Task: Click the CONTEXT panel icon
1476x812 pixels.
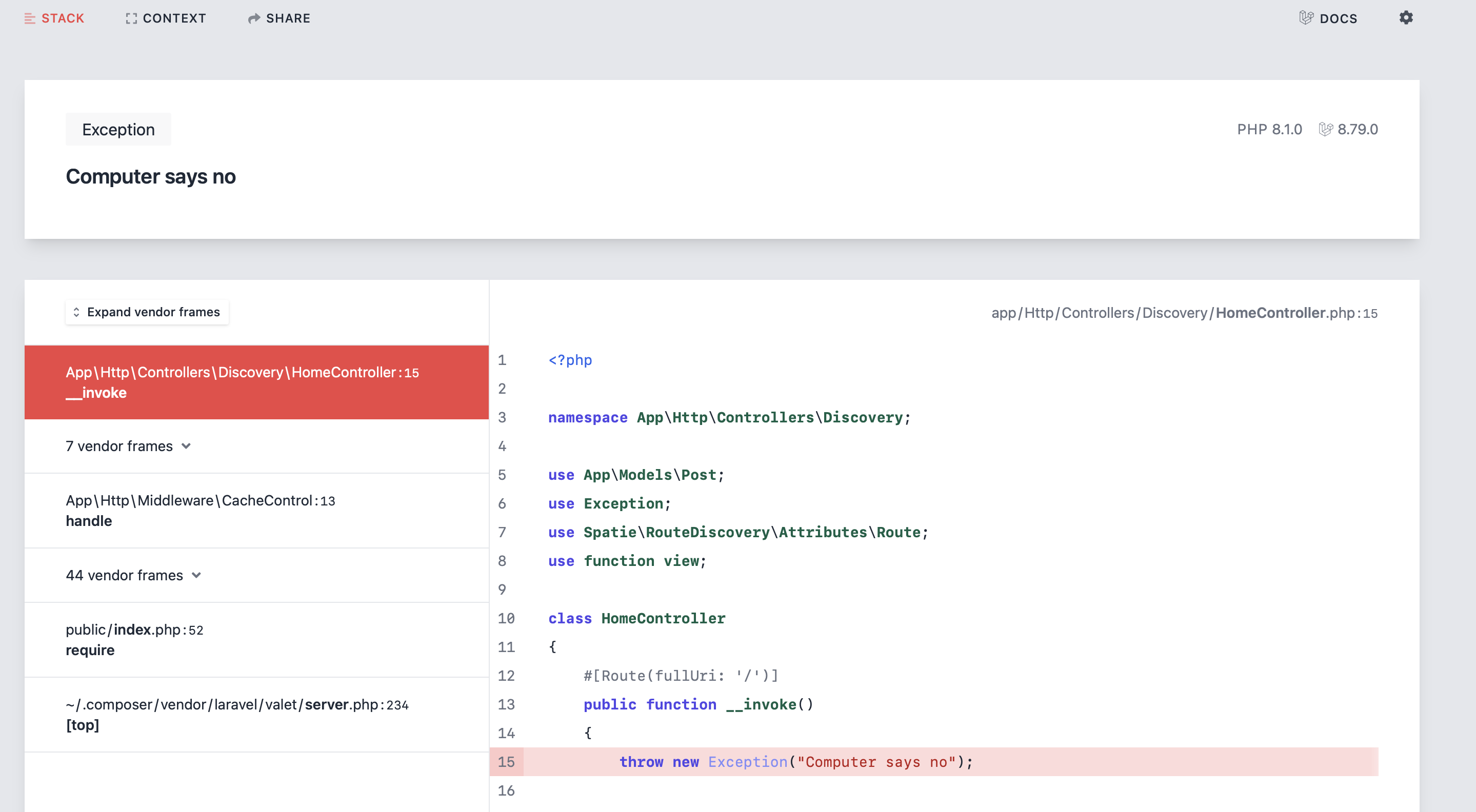Action: tap(130, 18)
